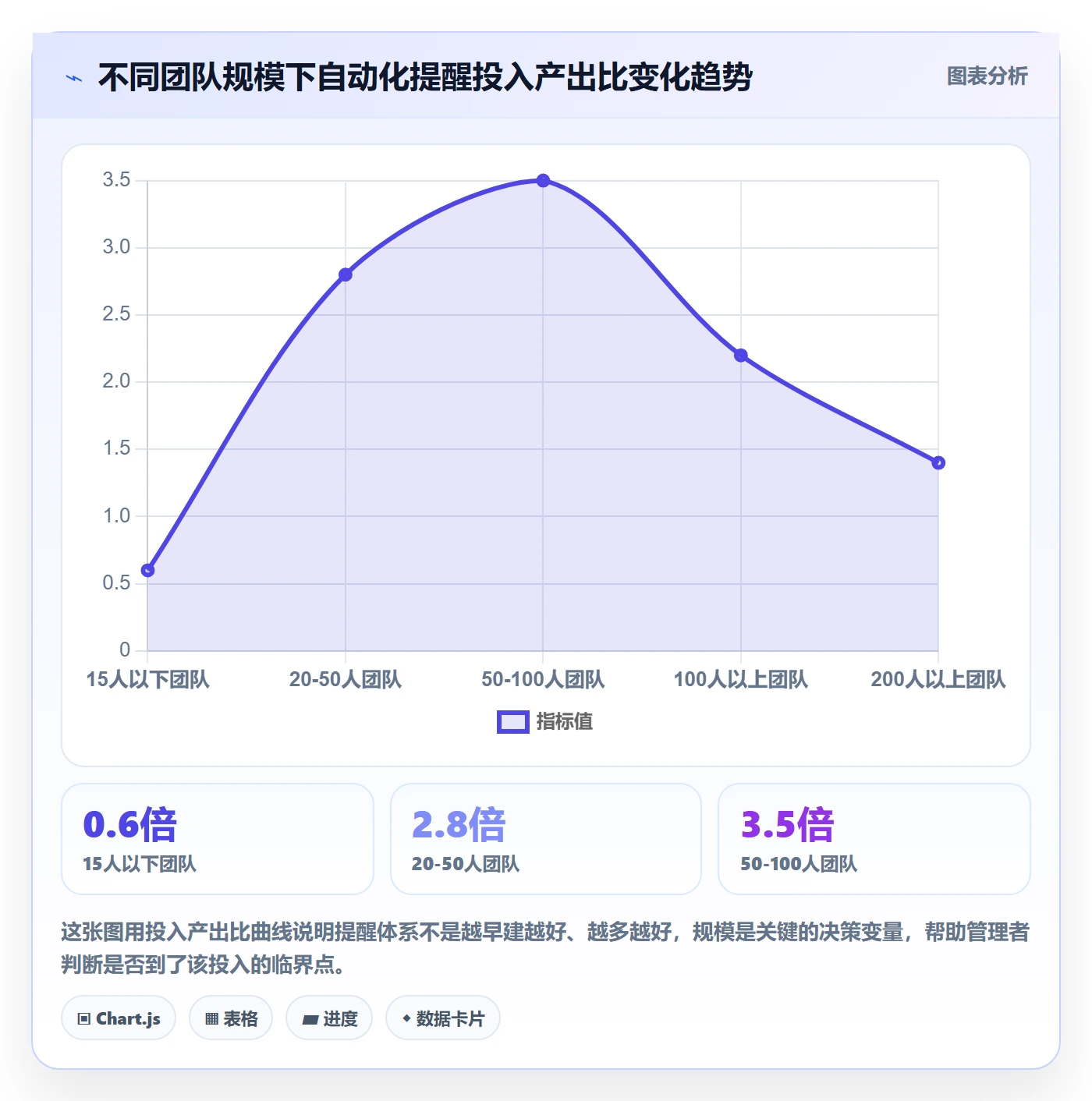This screenshot has width=1092, height=1101.
Task: Select the data point for 15人以下团队
Action: click(147, 571)
